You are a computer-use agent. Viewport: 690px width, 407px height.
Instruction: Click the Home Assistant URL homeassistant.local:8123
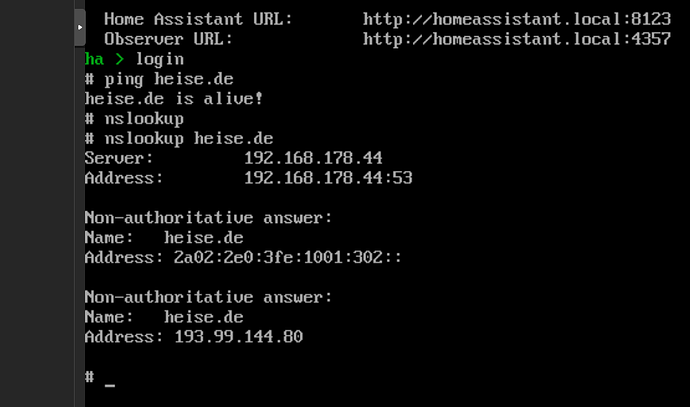coord(516,19)
